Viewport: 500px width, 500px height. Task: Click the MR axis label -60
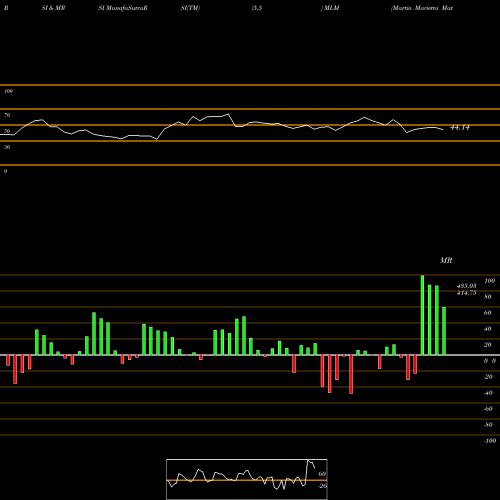pos(488,409)
